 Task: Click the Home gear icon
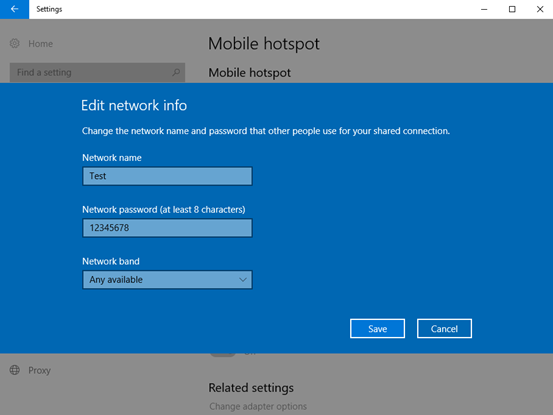pos(14,43)
